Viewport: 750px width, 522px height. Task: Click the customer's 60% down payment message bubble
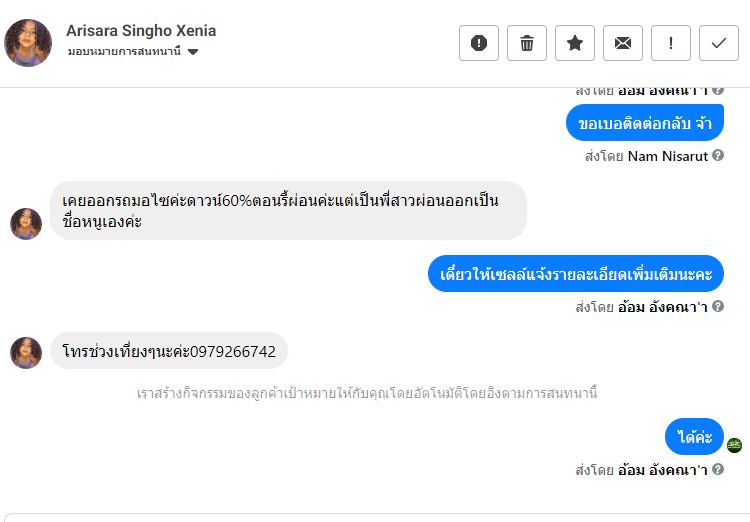point(288,210)
